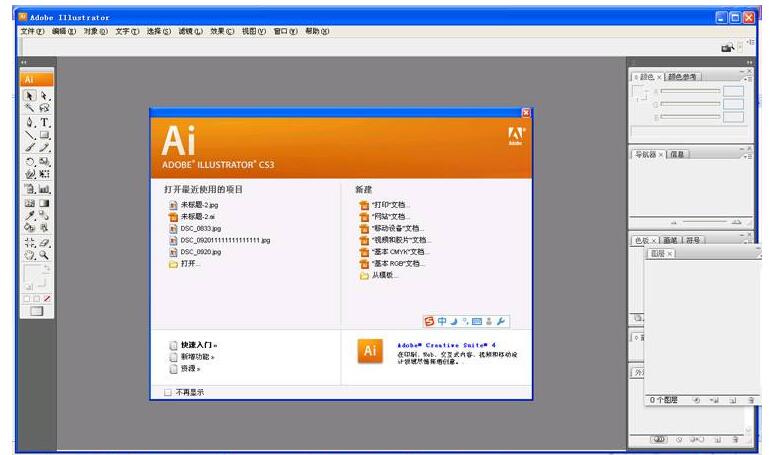Open the 快速入门 link
The height and width of the screenshot is (455, 773).
(x=193, y=345)
